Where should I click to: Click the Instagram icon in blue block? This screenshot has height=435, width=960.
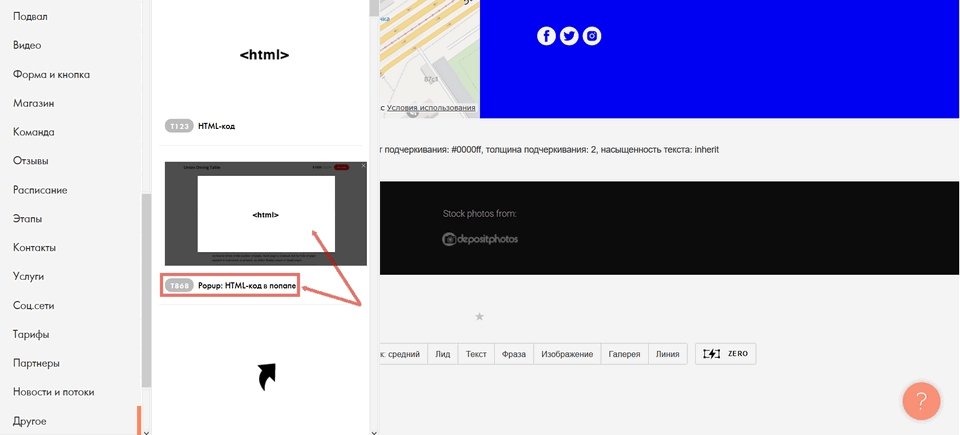pos(592,36)
